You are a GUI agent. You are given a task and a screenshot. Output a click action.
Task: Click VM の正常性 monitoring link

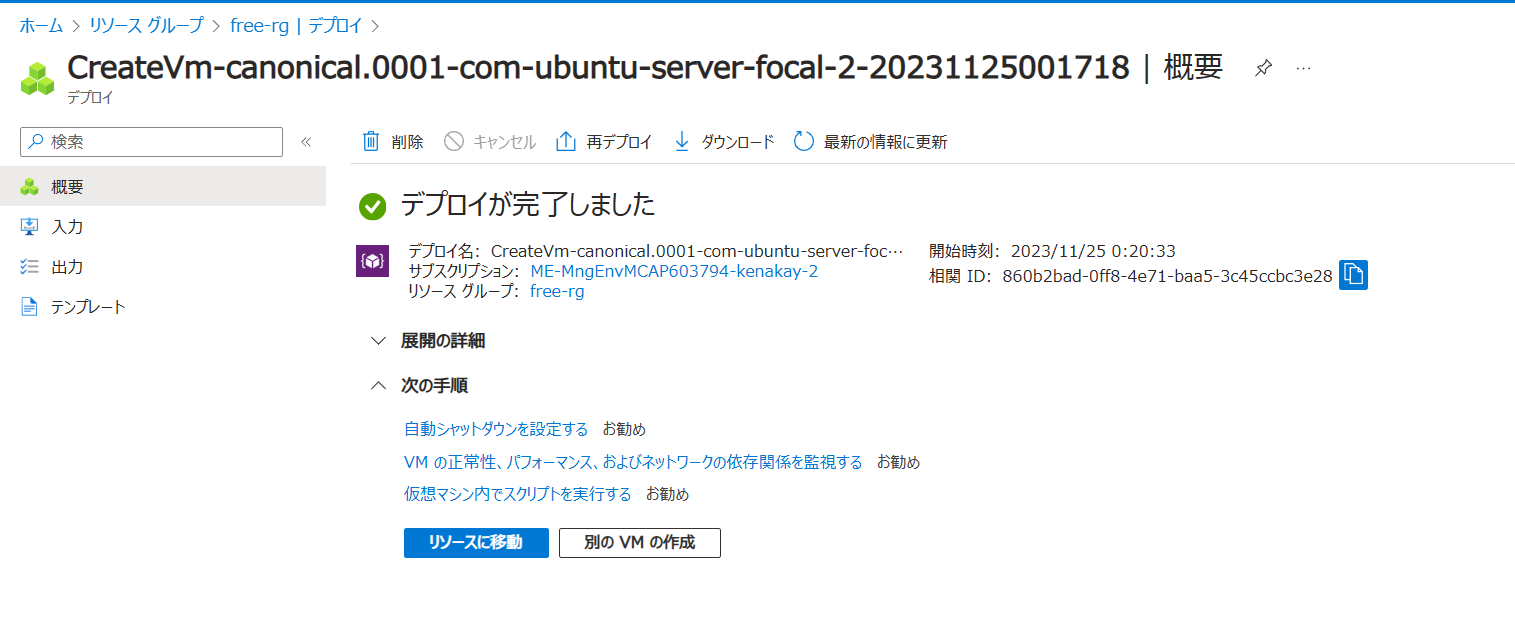(x=633, y=462)
